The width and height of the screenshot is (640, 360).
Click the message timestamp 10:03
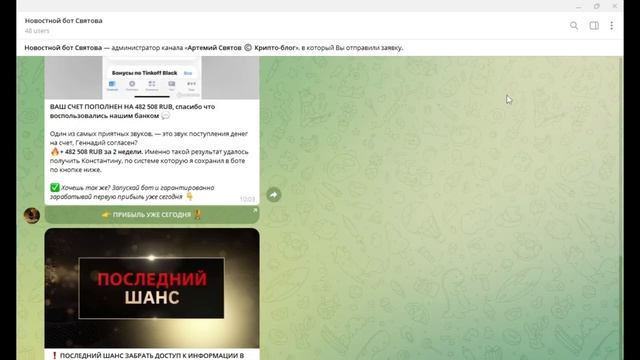coord(247,199)
